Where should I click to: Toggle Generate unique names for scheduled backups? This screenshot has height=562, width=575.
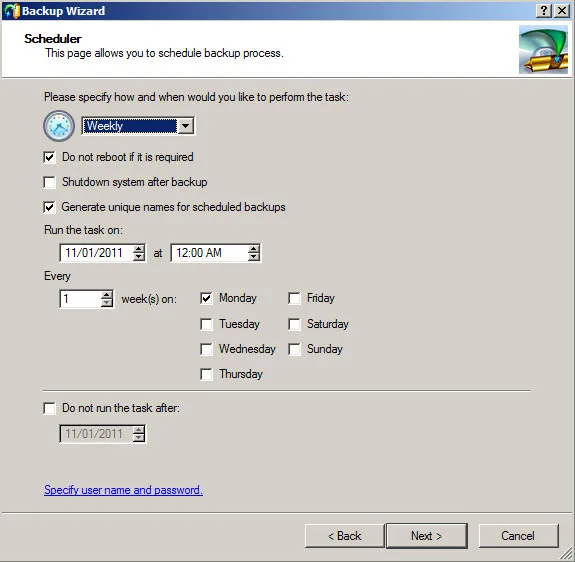[x=49, y=207]
